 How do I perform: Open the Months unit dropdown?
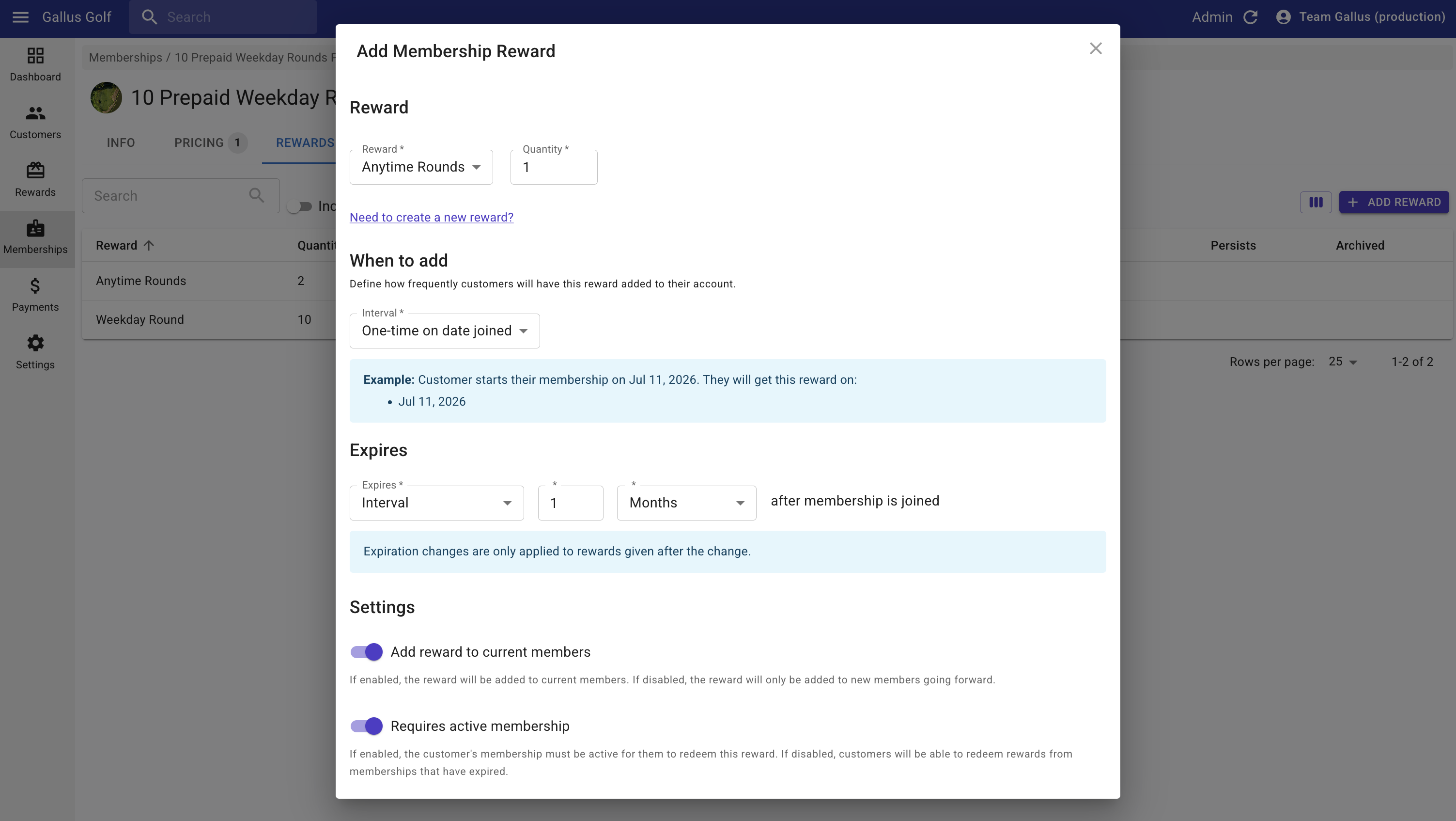[686, 503]
